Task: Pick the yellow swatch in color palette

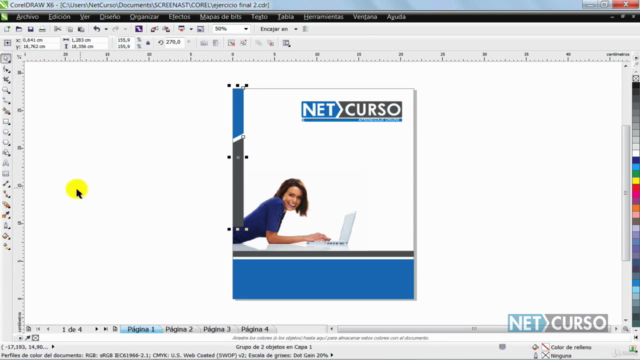Action: [x=636, y=181]
